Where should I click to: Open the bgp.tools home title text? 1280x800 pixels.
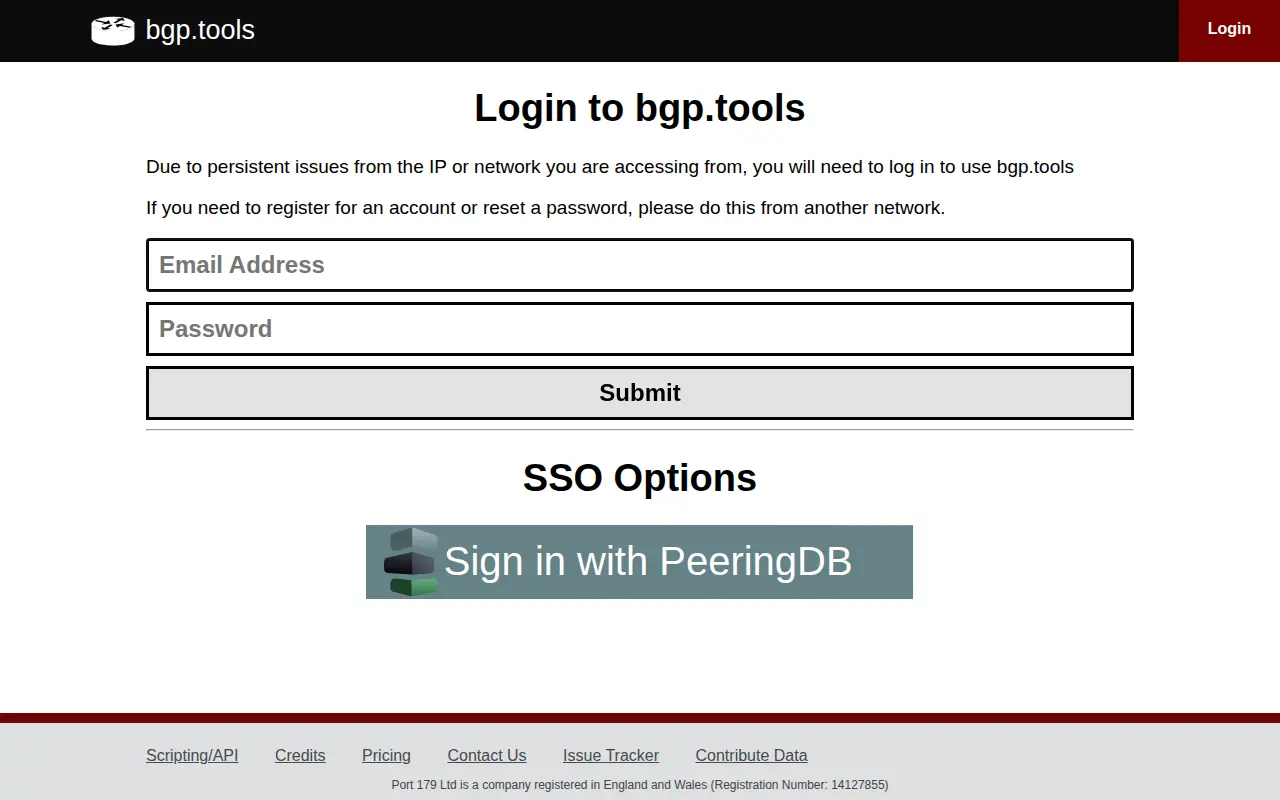coord(200,30)
